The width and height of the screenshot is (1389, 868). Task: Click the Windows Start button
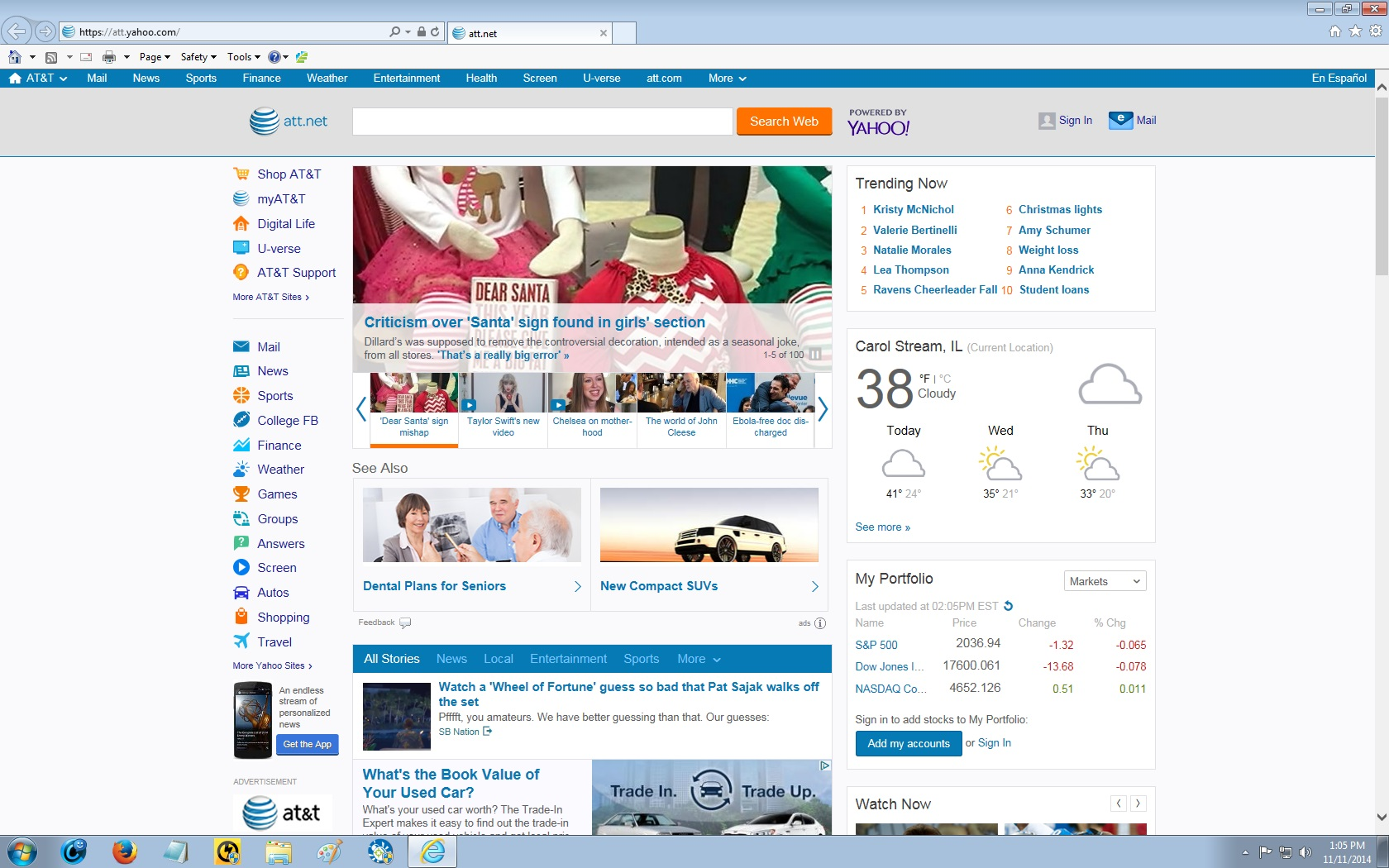point(21,851)
